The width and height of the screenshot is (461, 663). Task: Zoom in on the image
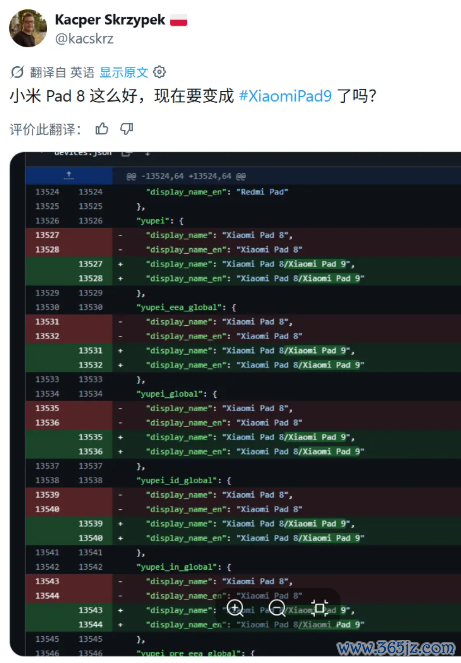coord(235,608)
